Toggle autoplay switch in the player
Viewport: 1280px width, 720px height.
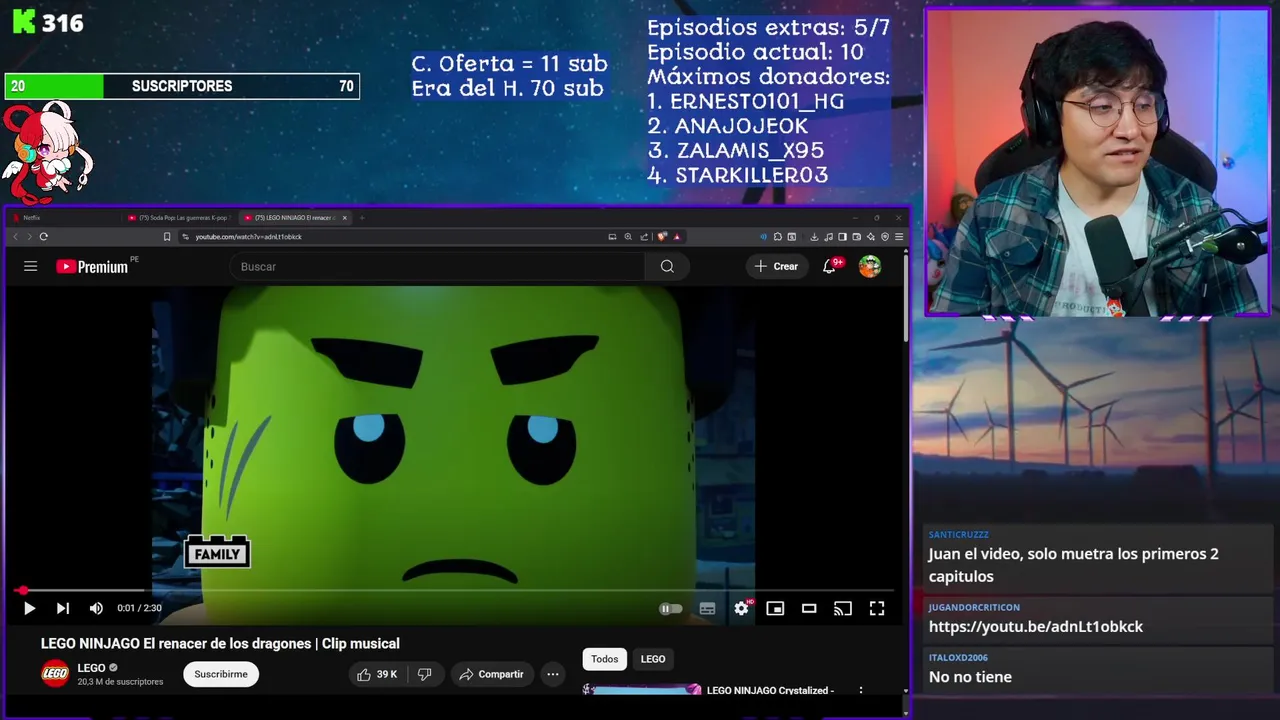pyautogui.click(x=670, y=608)
